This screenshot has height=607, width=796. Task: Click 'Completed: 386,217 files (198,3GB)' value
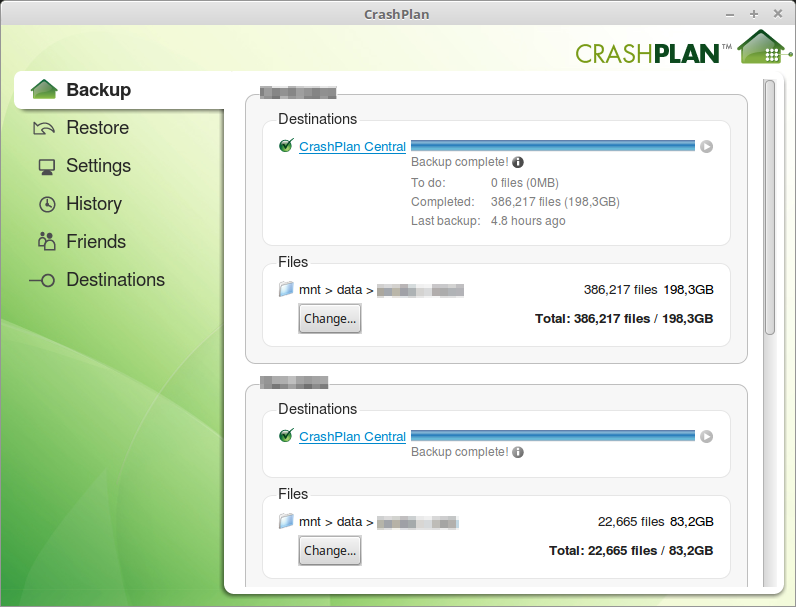click(555, 202)
